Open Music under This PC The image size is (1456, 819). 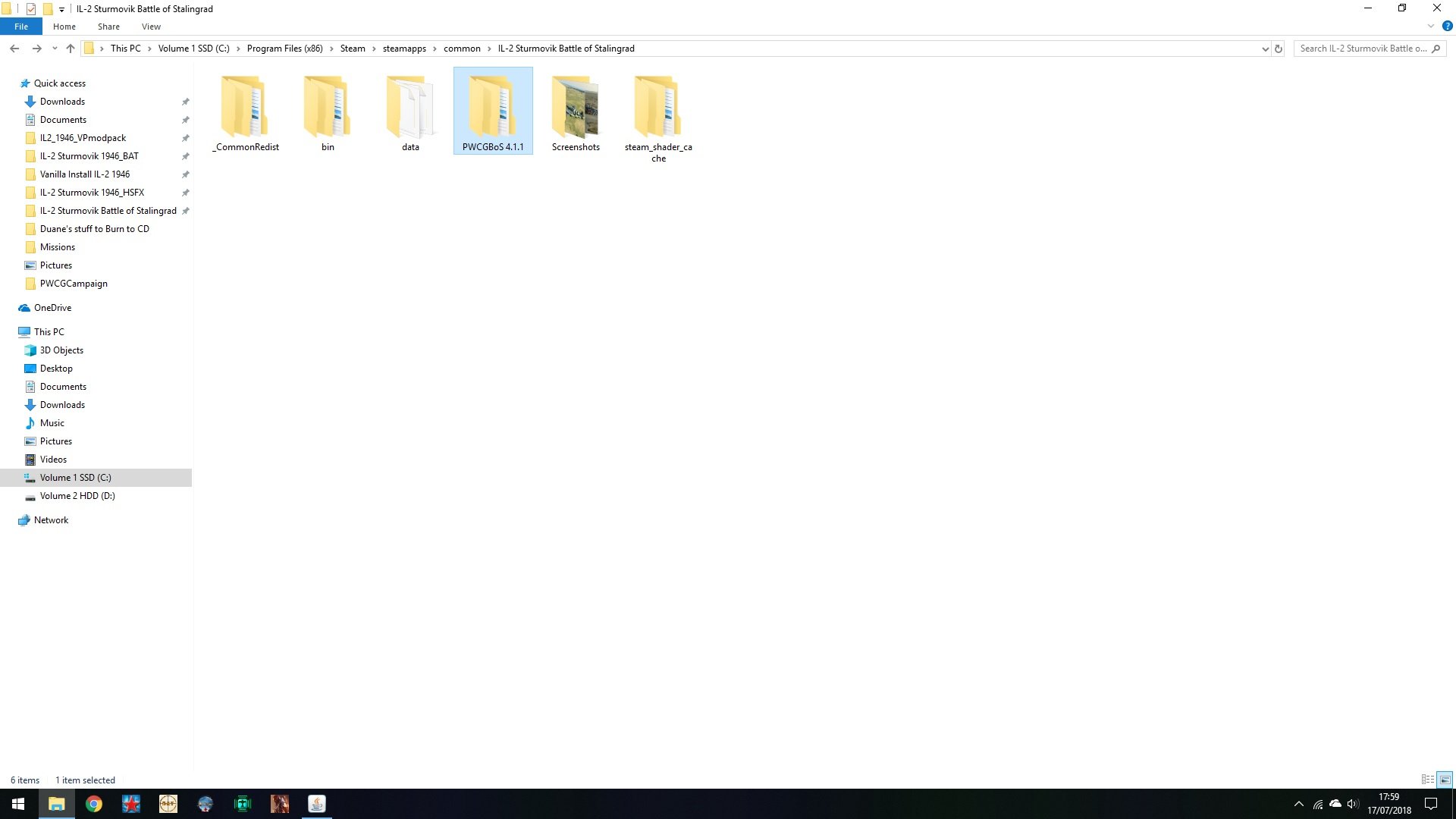click(52, 423)
